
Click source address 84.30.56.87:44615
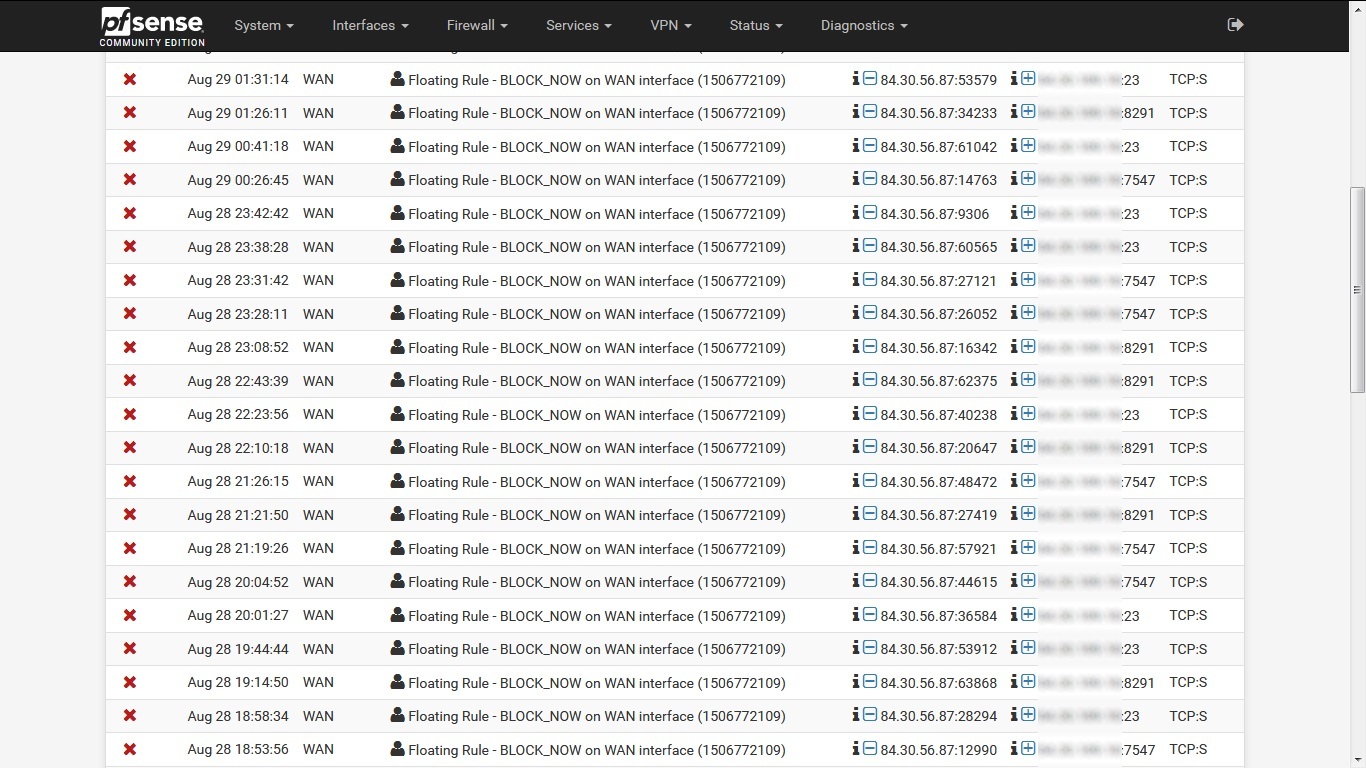939,582
